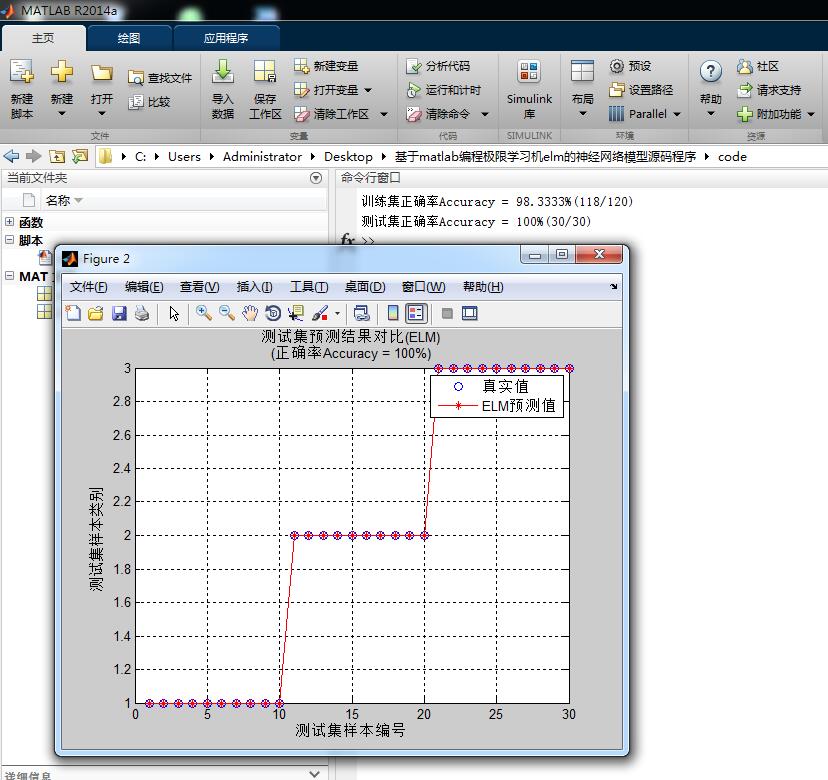The width and height of the screenshot is (828, 780).
Task: Click the Desktop segment in address path
Action: [348, 156]
